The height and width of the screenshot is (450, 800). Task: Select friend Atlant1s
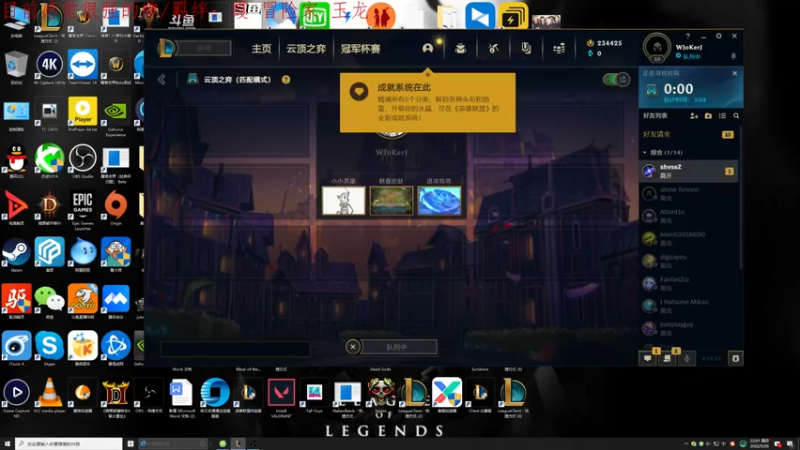pyautogui.click(x=688, y=216)
